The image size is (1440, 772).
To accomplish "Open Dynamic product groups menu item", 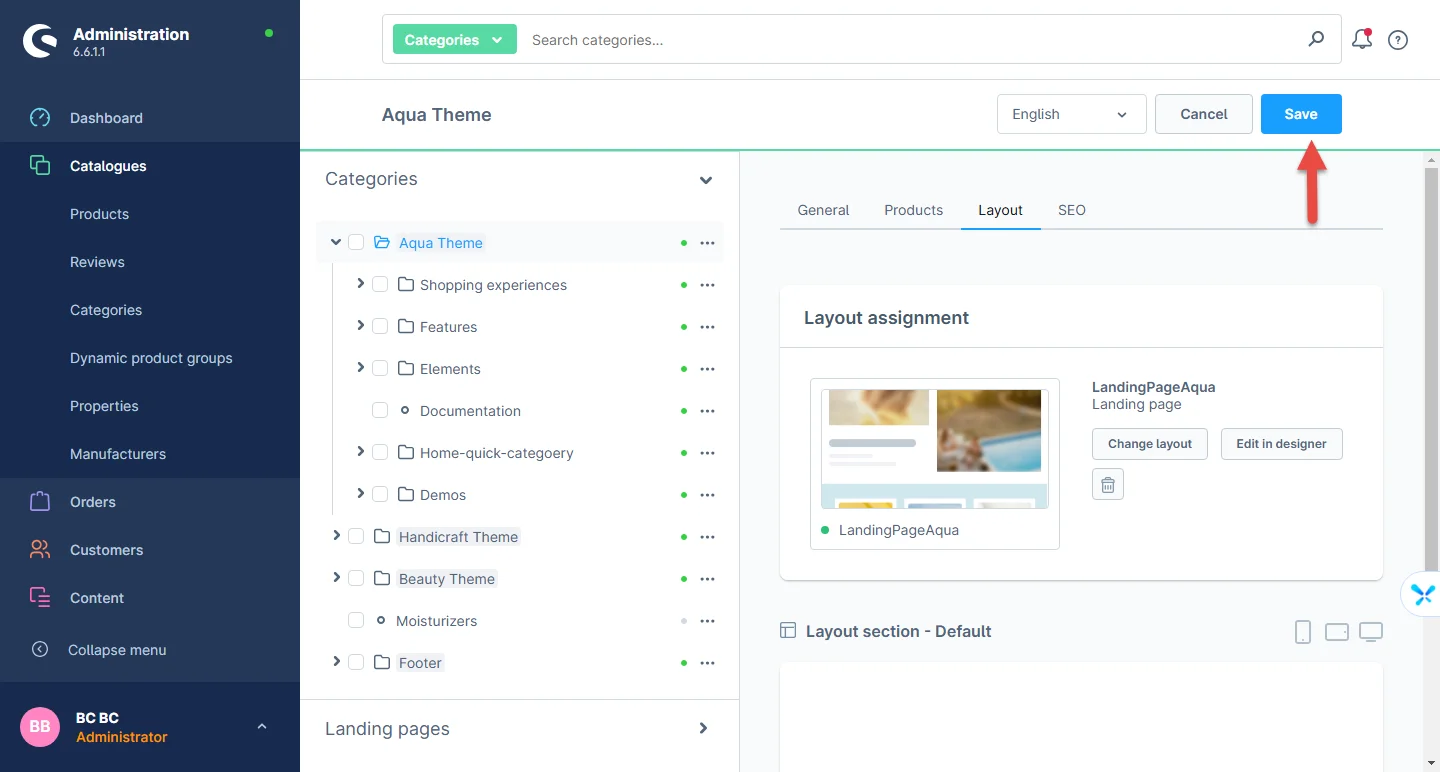I will 151,358.
